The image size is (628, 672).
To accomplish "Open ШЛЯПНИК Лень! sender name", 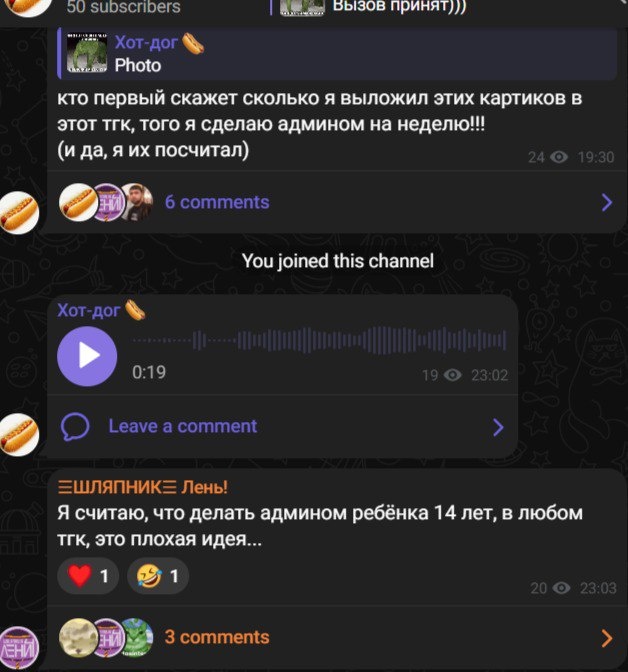I will [x=142, y=487].
